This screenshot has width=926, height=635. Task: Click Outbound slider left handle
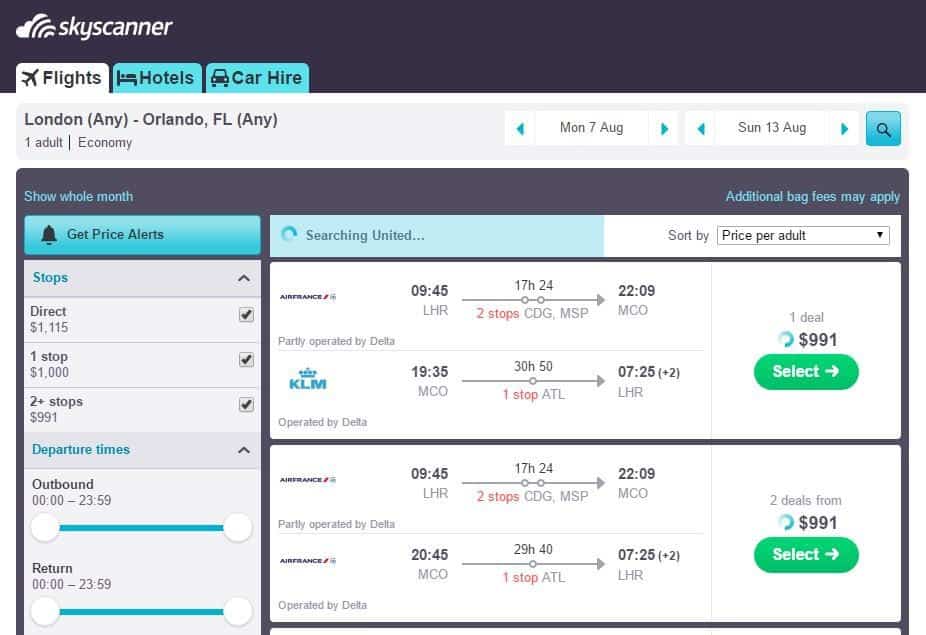tap(45, 527)
